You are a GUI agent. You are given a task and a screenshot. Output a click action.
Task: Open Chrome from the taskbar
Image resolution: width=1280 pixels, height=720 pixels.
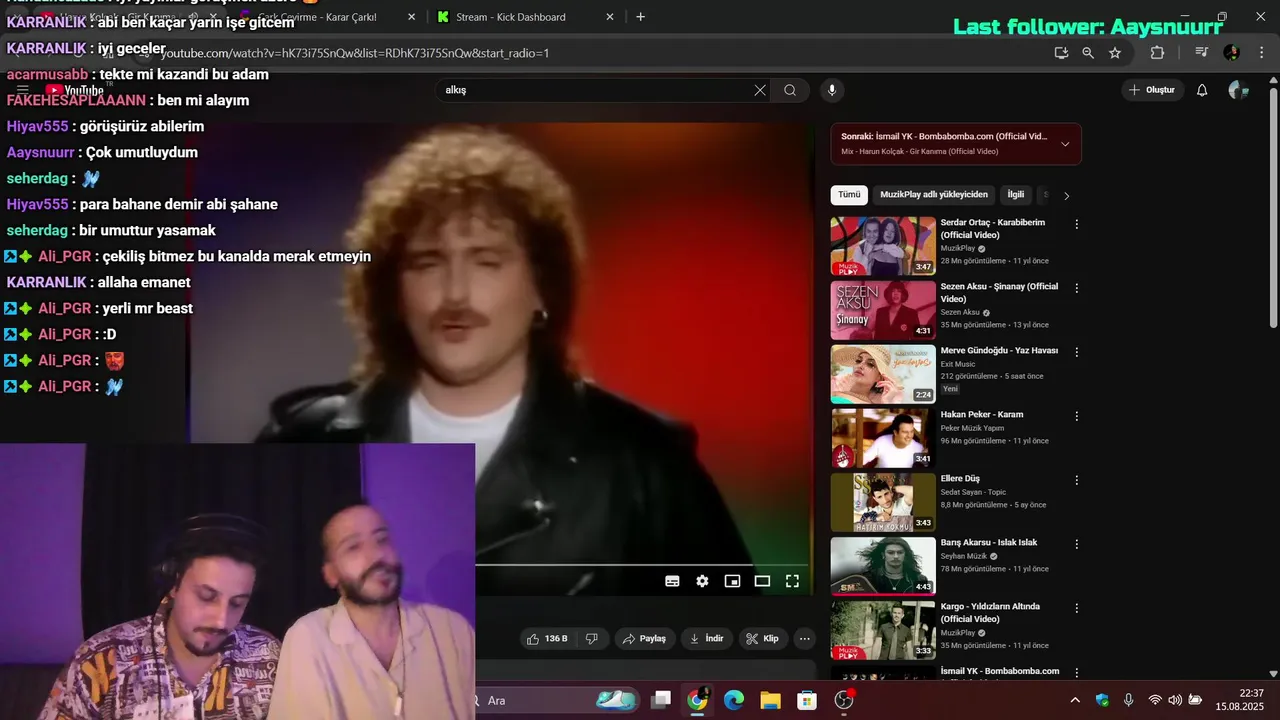(698, 700)
